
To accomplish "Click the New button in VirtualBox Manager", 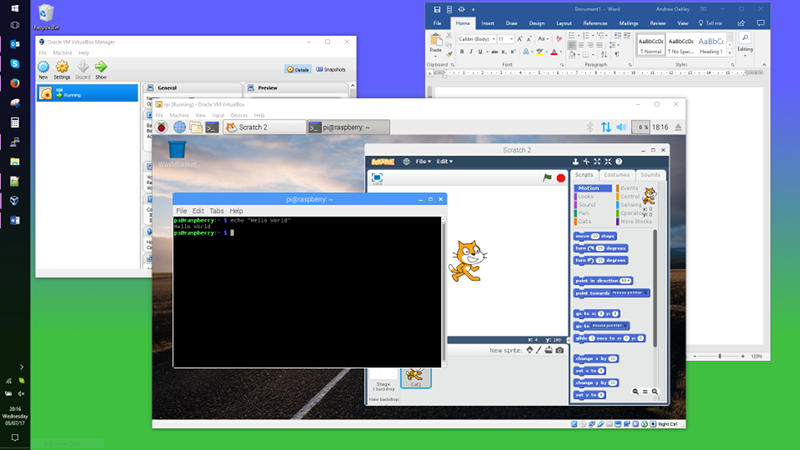I will [x=43, y=68].
